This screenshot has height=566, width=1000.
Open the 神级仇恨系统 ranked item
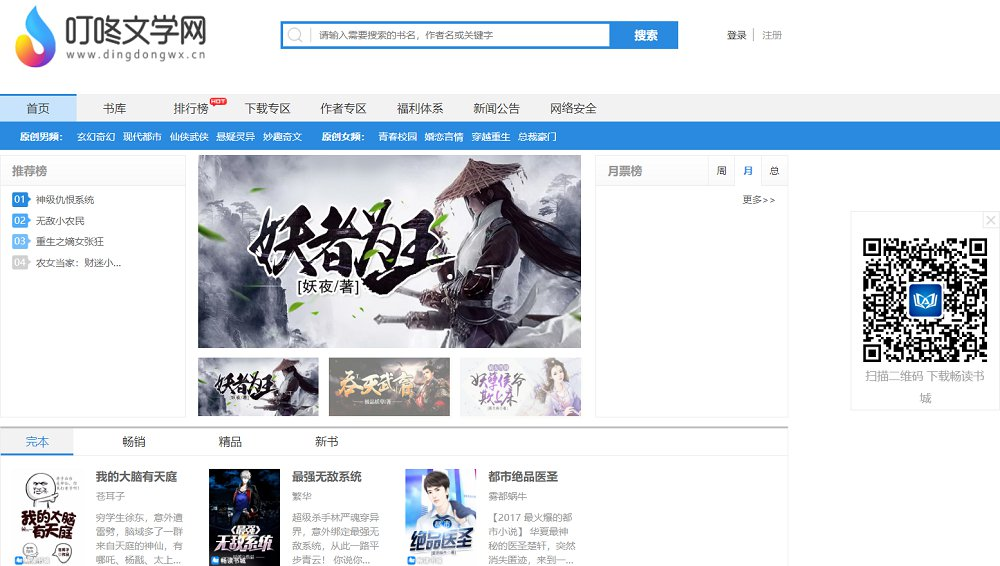point(65,200)
